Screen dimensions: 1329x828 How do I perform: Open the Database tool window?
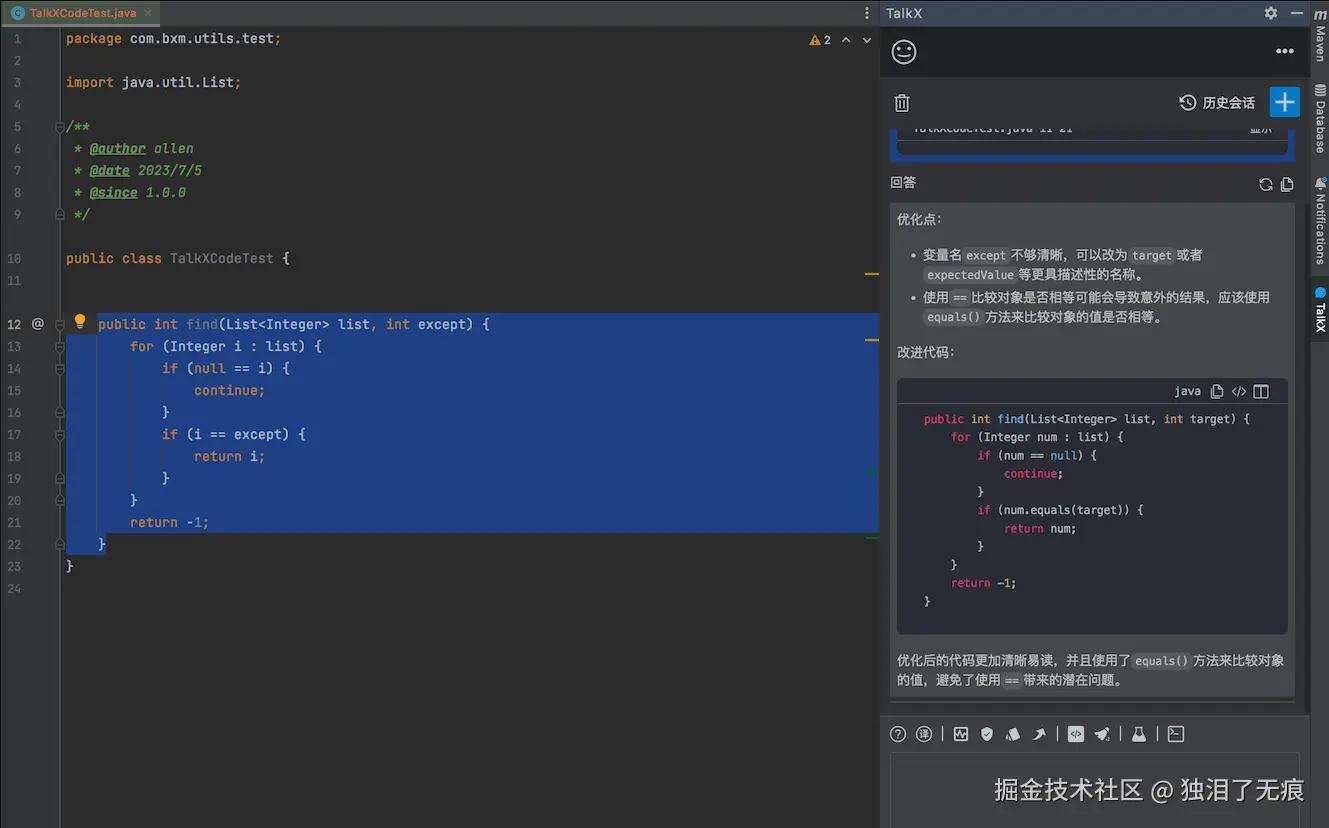click(x=1320, y=118)
